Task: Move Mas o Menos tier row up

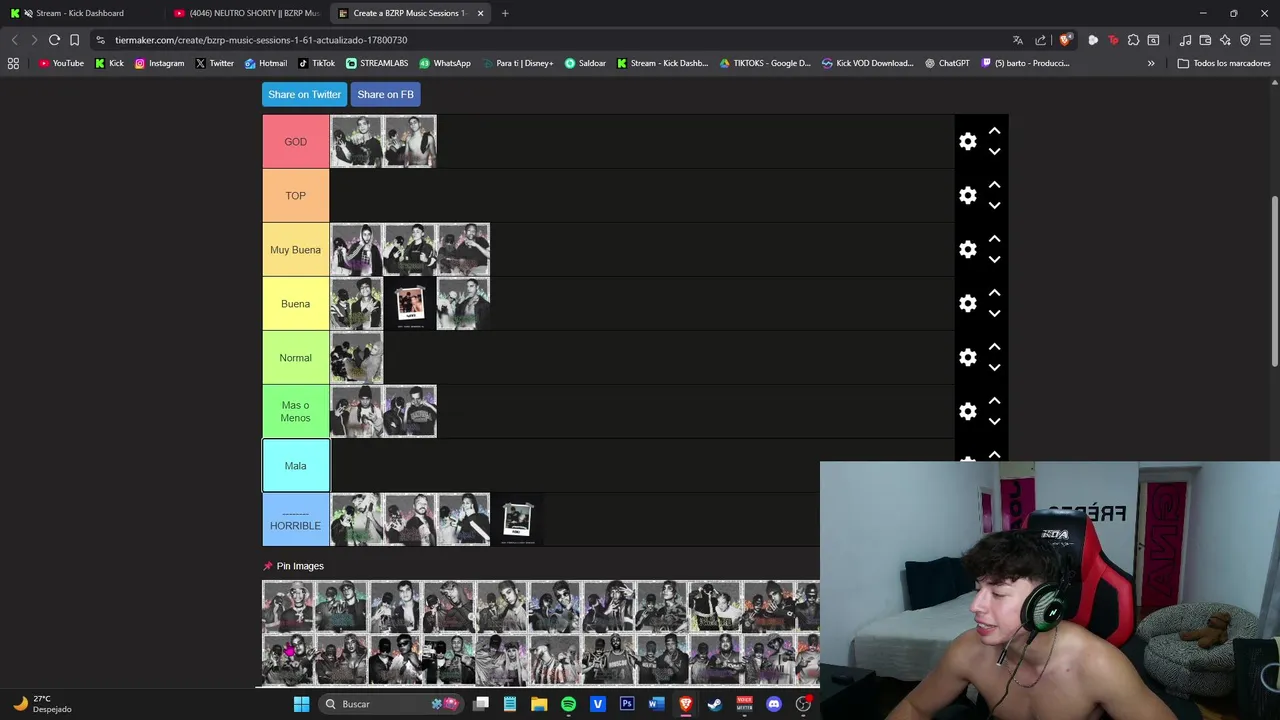Action: coord(994,401)
